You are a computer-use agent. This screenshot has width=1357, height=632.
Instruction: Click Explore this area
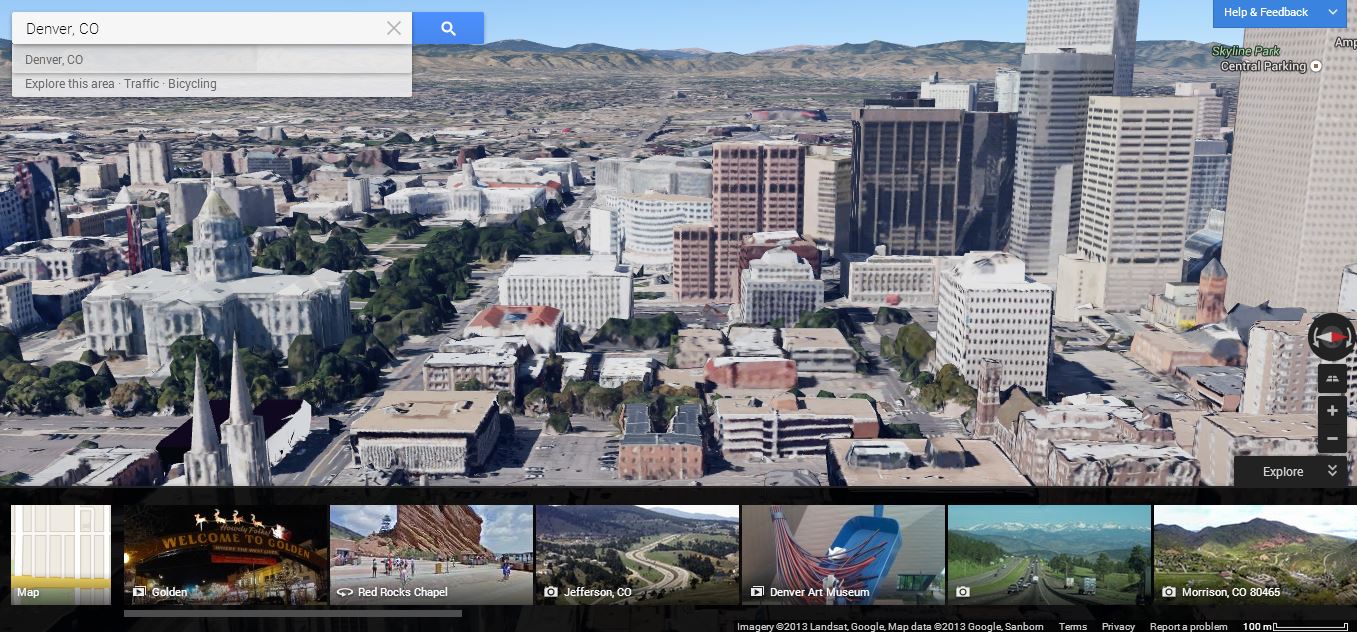click(x=69, y=84)
